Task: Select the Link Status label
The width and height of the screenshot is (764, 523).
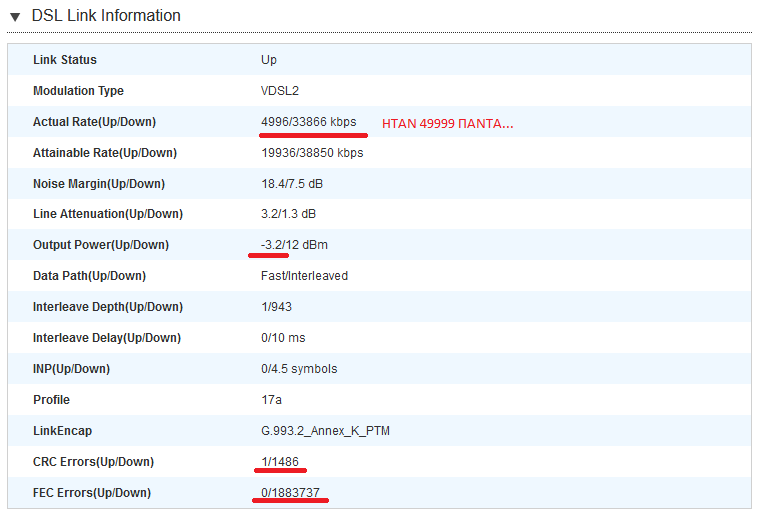Action: point(65,60)
